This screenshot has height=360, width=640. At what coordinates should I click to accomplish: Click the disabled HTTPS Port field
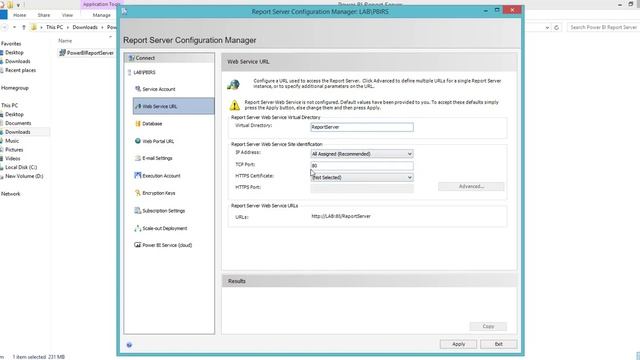pyautogui.click(x=362, y=188)
